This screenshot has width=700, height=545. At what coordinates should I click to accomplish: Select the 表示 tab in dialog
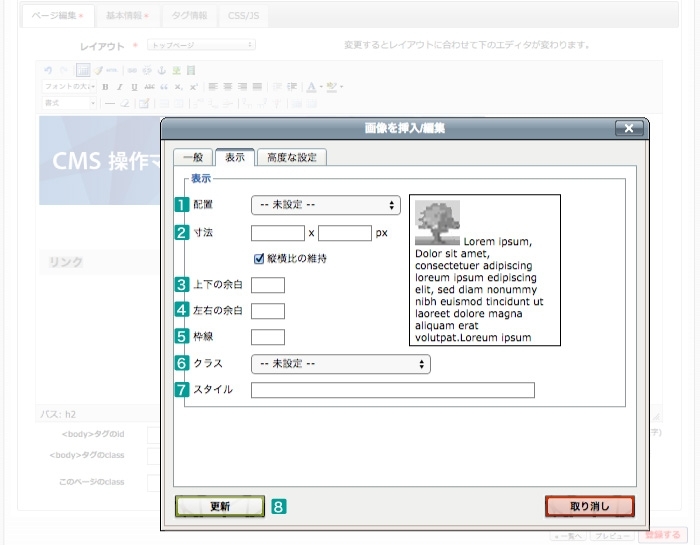click(x=235, y=157)
